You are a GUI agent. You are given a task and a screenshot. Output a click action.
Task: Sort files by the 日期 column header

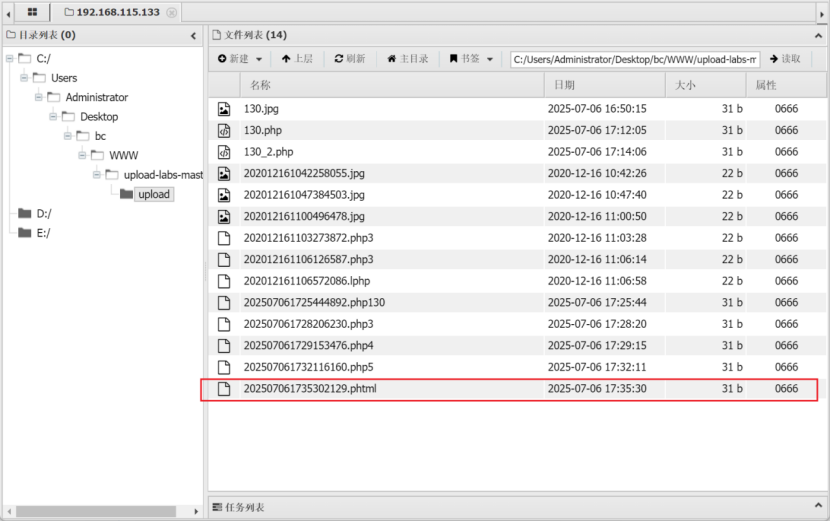point(605,85)
